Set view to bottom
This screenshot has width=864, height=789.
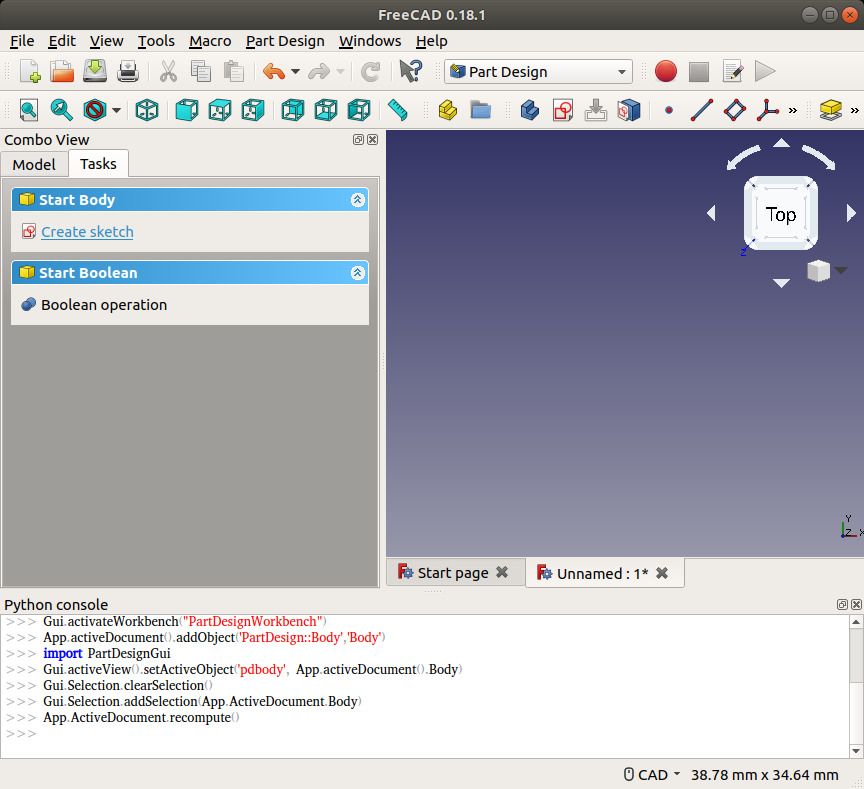pyautogui.click(x=326, y=110)
